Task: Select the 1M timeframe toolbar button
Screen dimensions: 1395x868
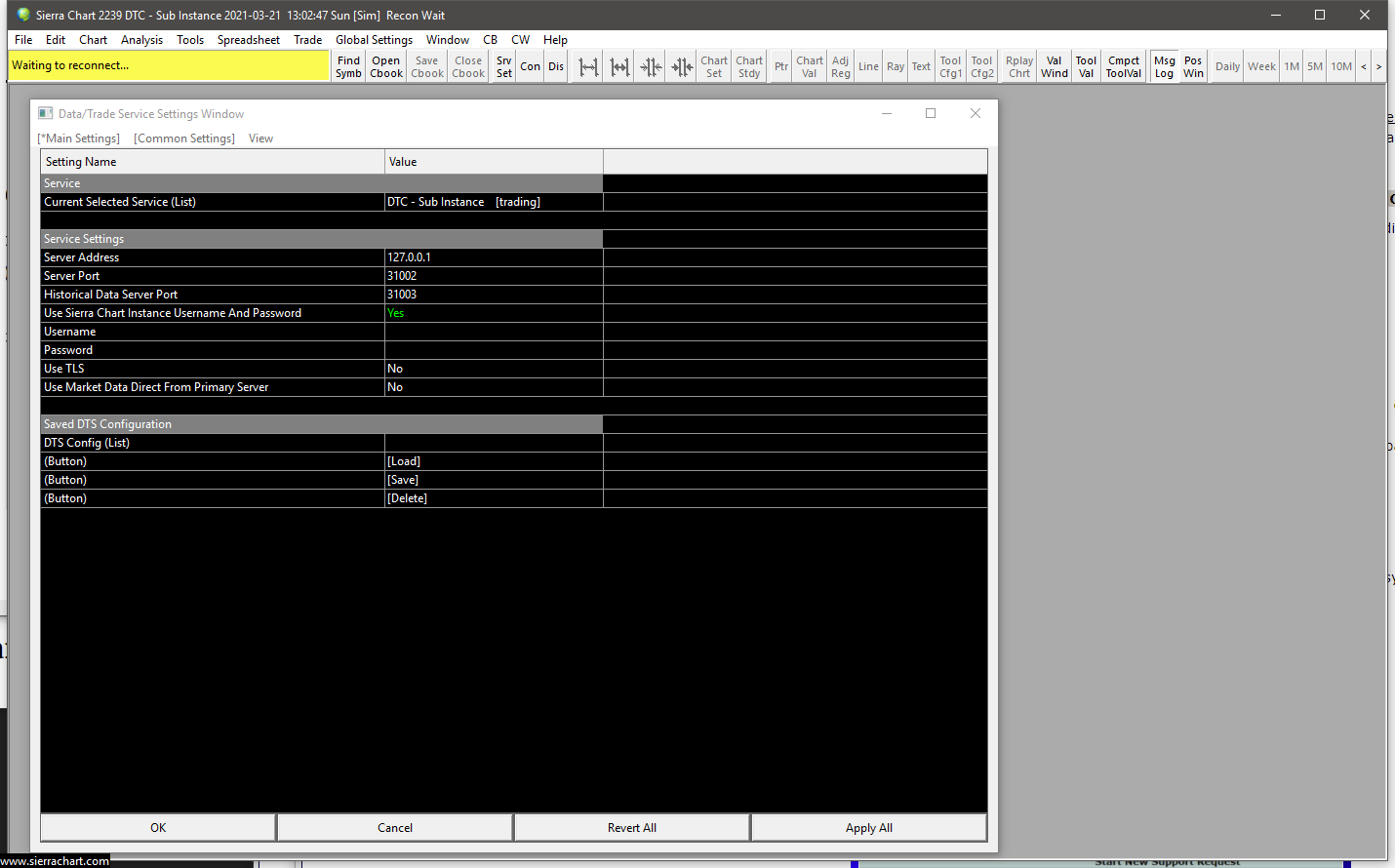Action: point(1292,66)
